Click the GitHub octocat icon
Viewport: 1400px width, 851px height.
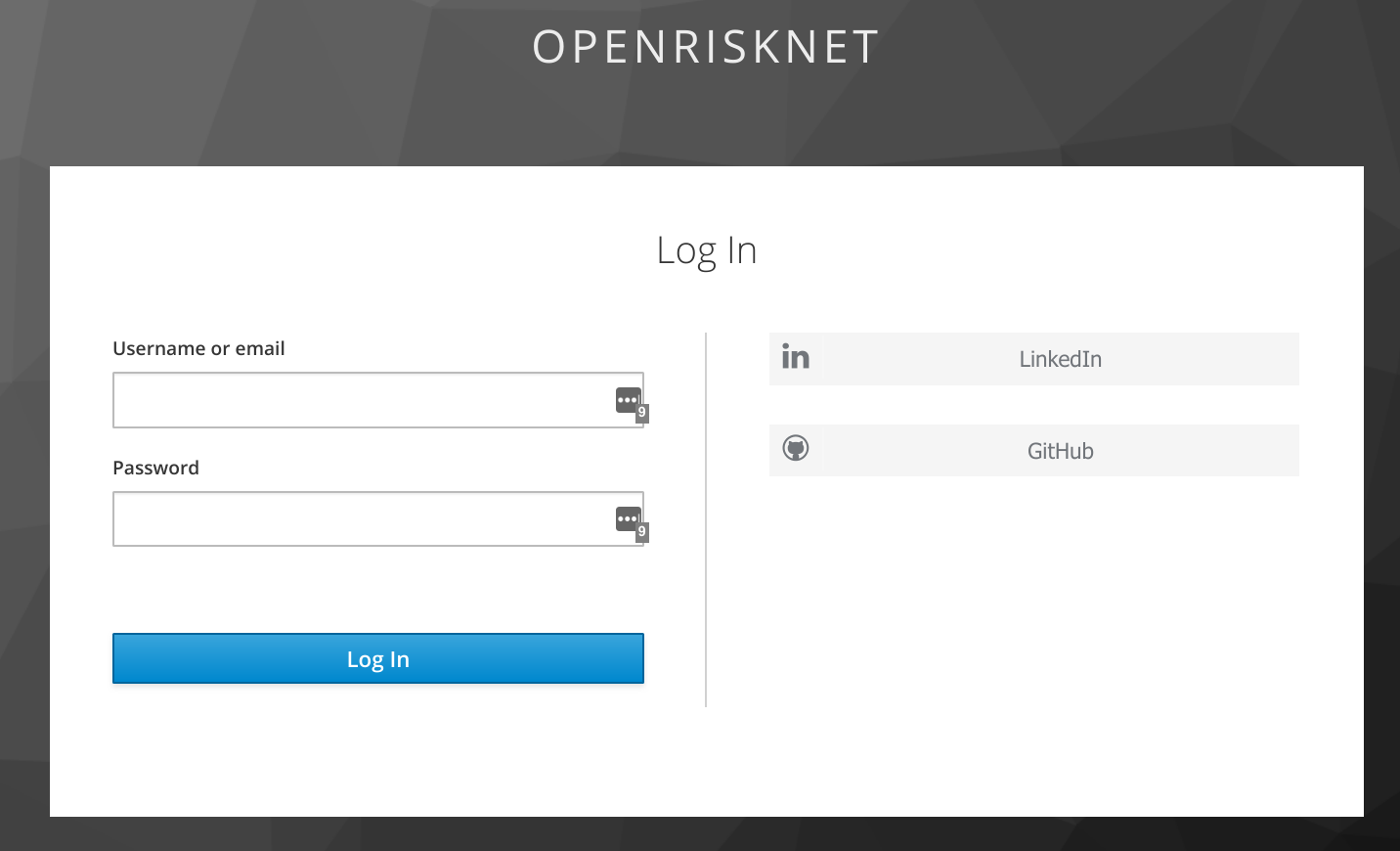pyautogui.click(x=796, y=448)
